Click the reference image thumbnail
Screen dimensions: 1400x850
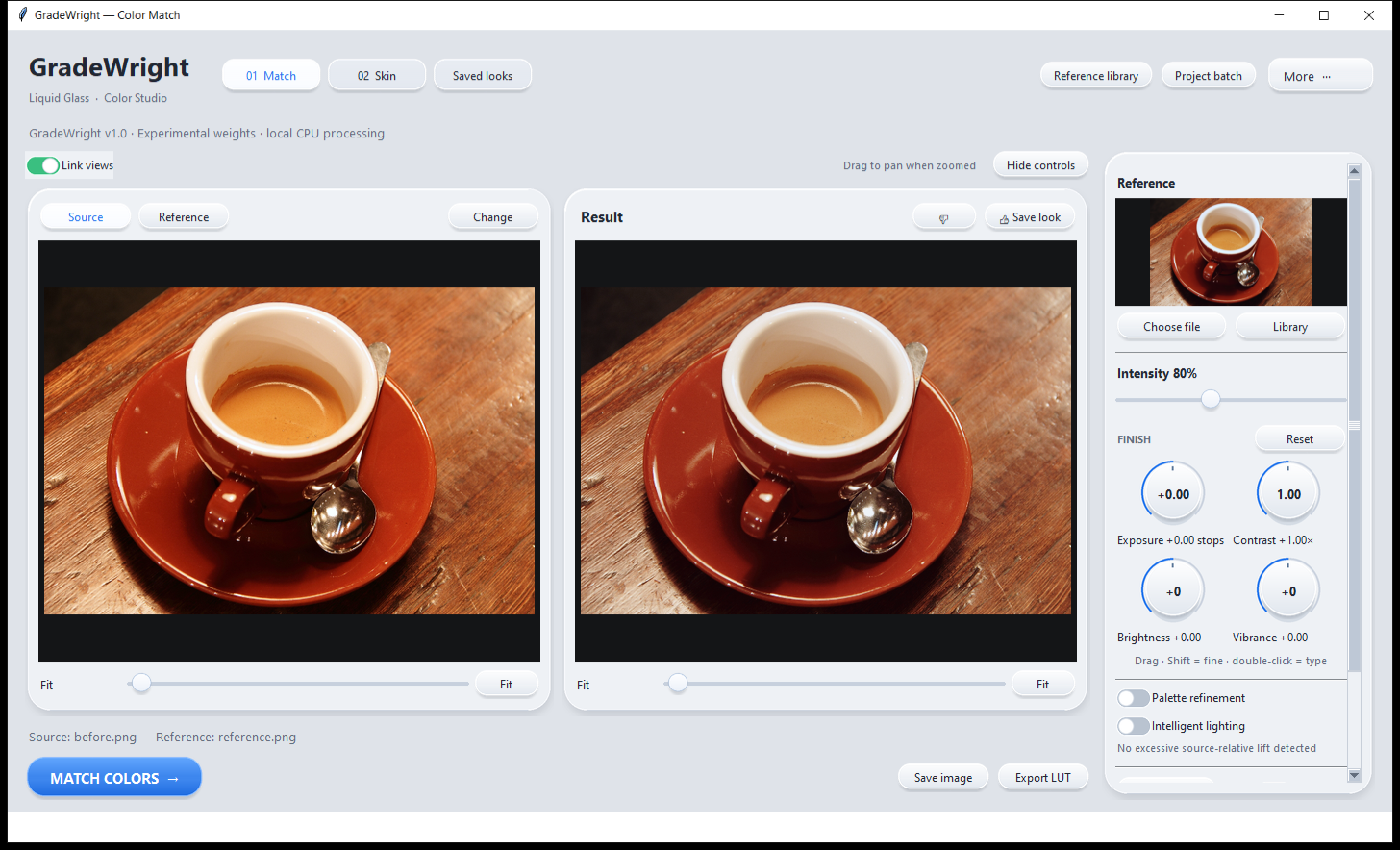pos(1231,252)
